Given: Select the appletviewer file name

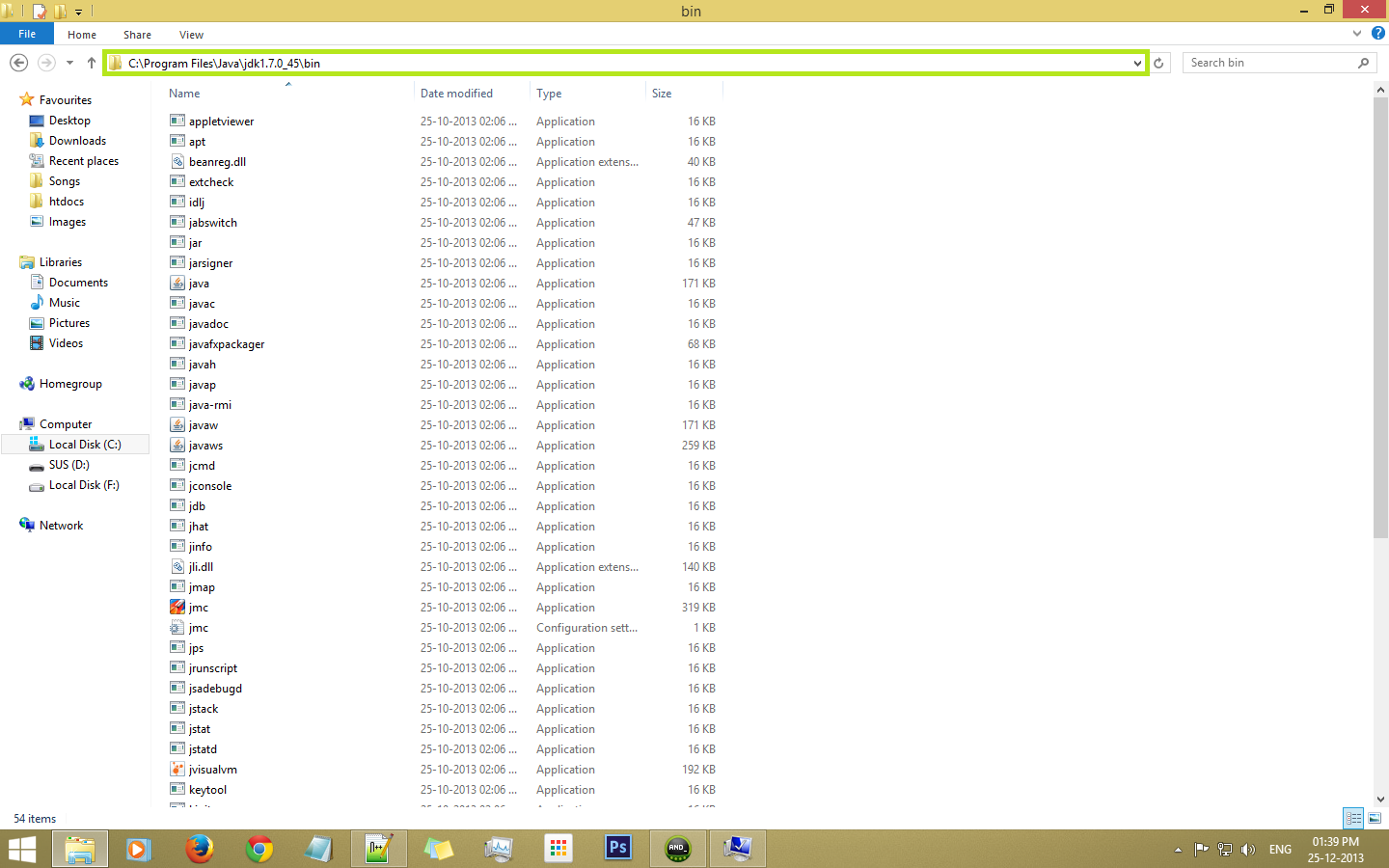Looking at the screenshot, I should [222, 122].
